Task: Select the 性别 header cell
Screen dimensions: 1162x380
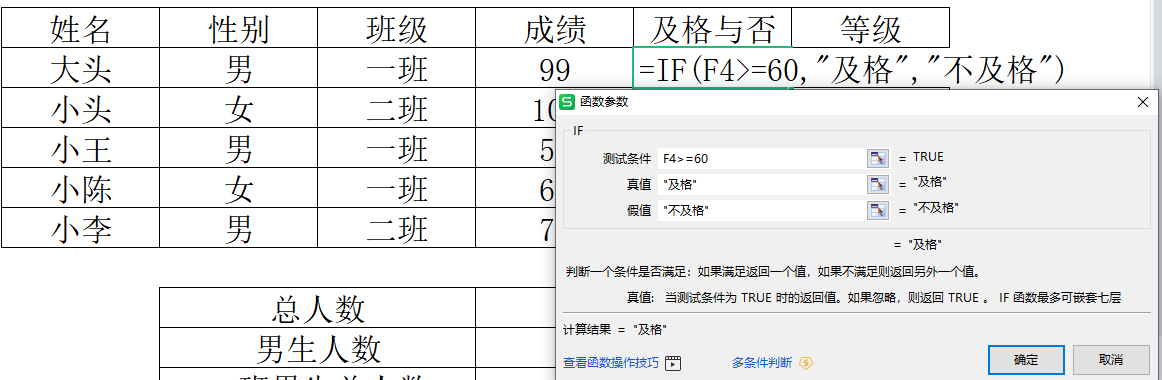Action: point(238,28)
